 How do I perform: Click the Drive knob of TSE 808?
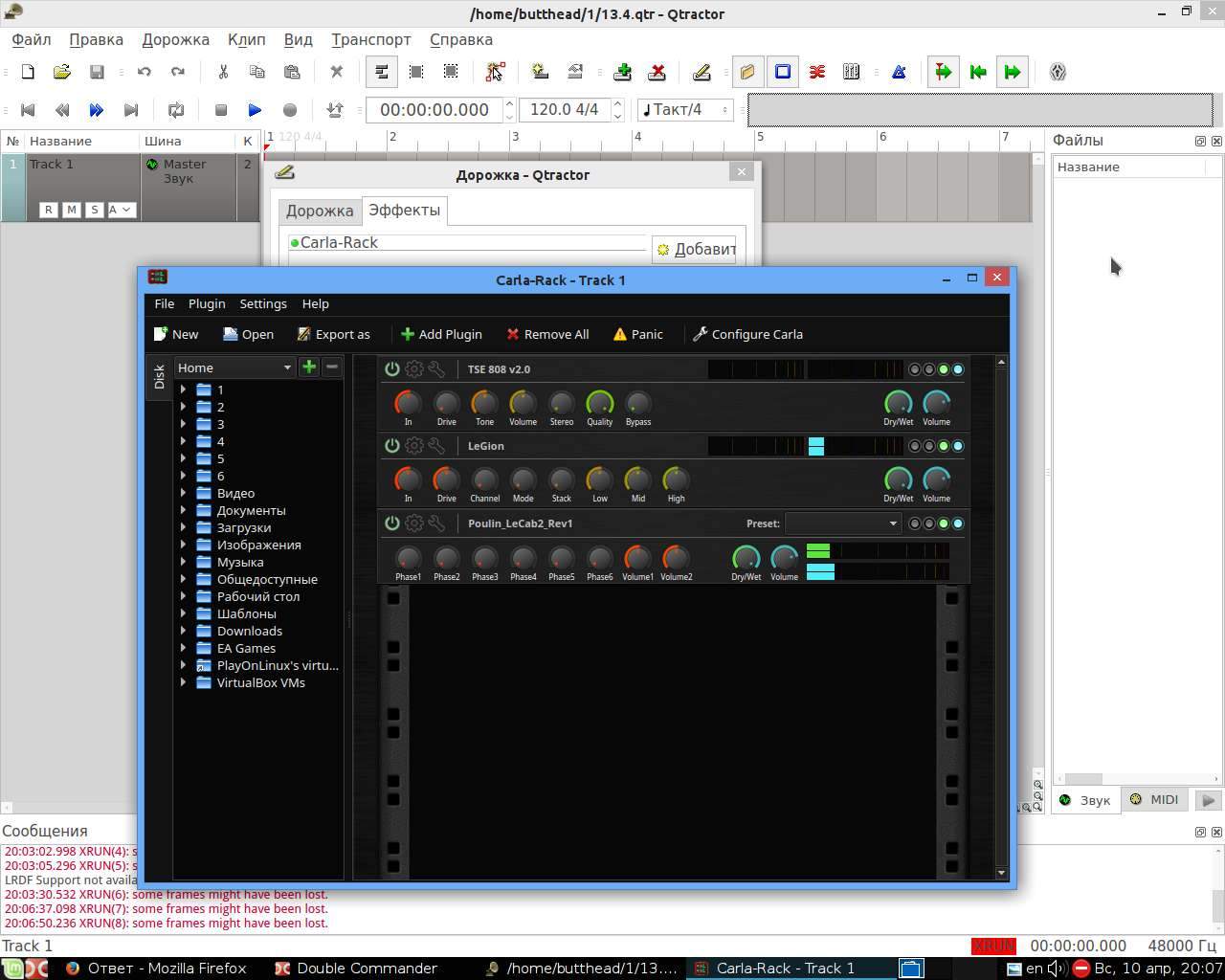point(446,403)
